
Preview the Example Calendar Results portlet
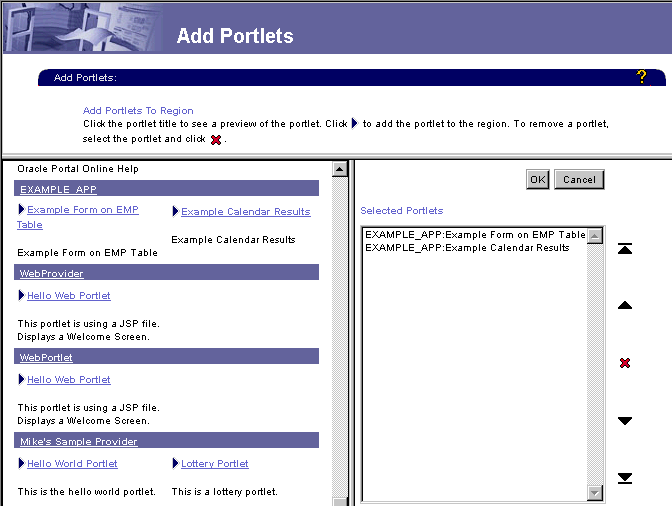tap(245, 212)
